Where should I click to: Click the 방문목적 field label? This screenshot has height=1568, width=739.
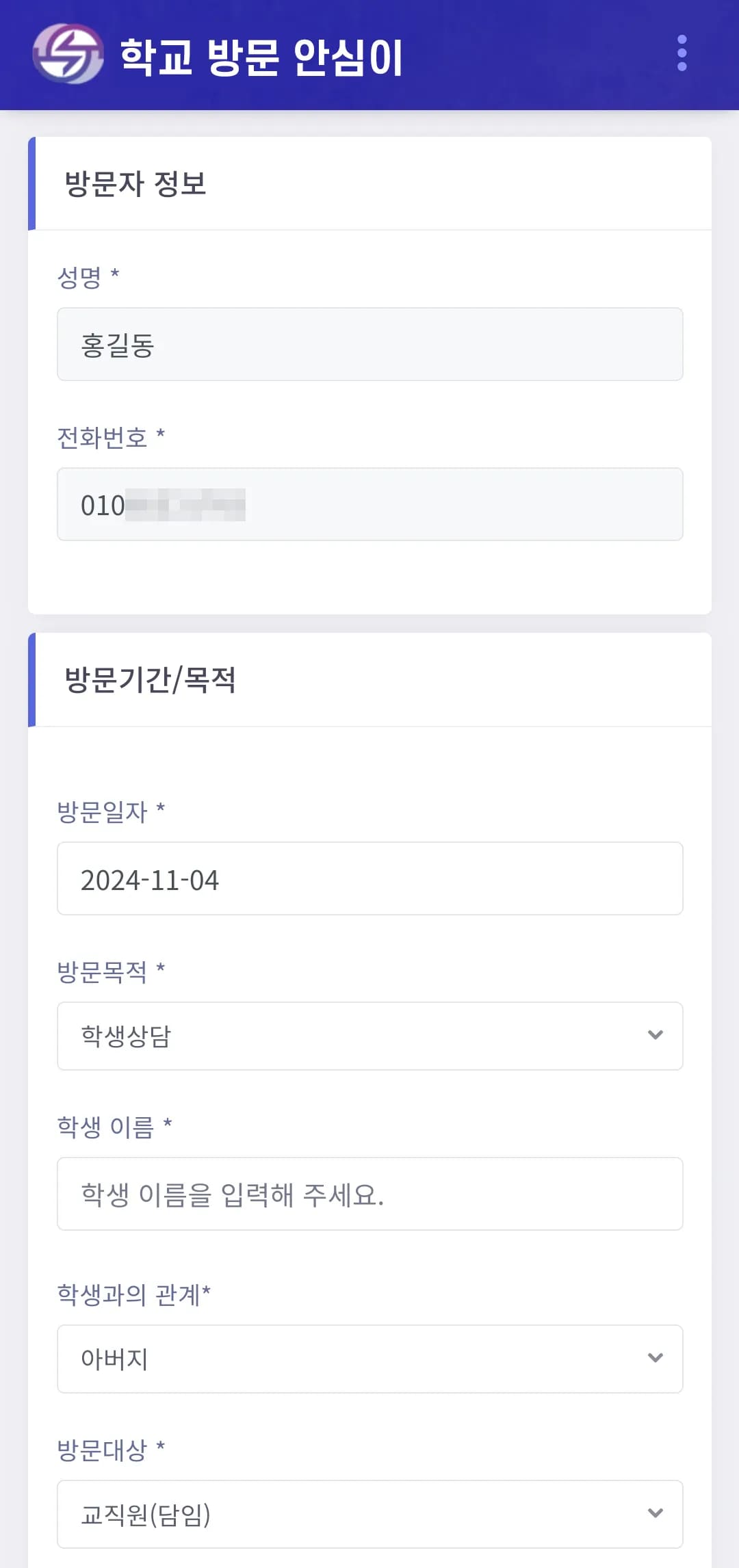(102, 971)
